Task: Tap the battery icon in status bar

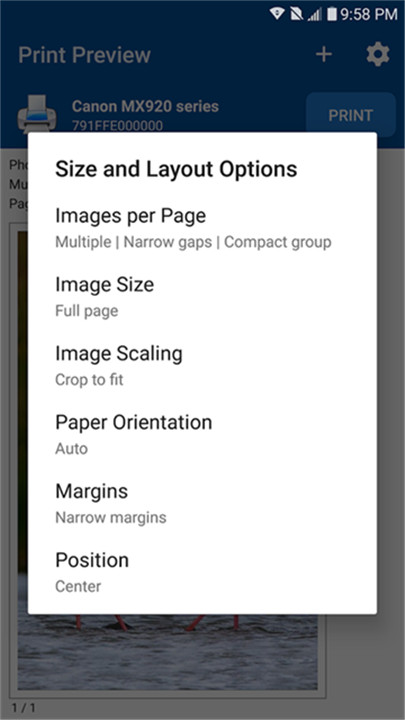Action: pyautogui.click(x=332, y=14)
